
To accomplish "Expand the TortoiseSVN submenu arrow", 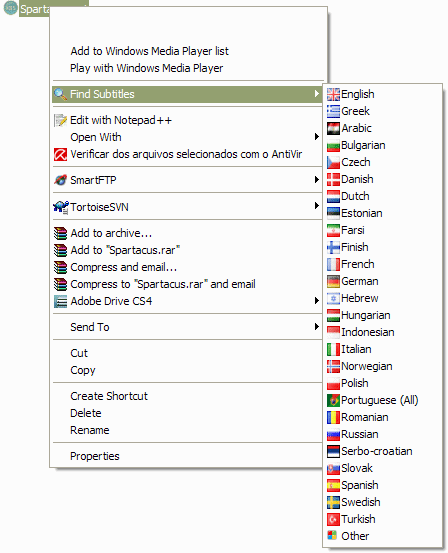I will [x=317, y=206].
